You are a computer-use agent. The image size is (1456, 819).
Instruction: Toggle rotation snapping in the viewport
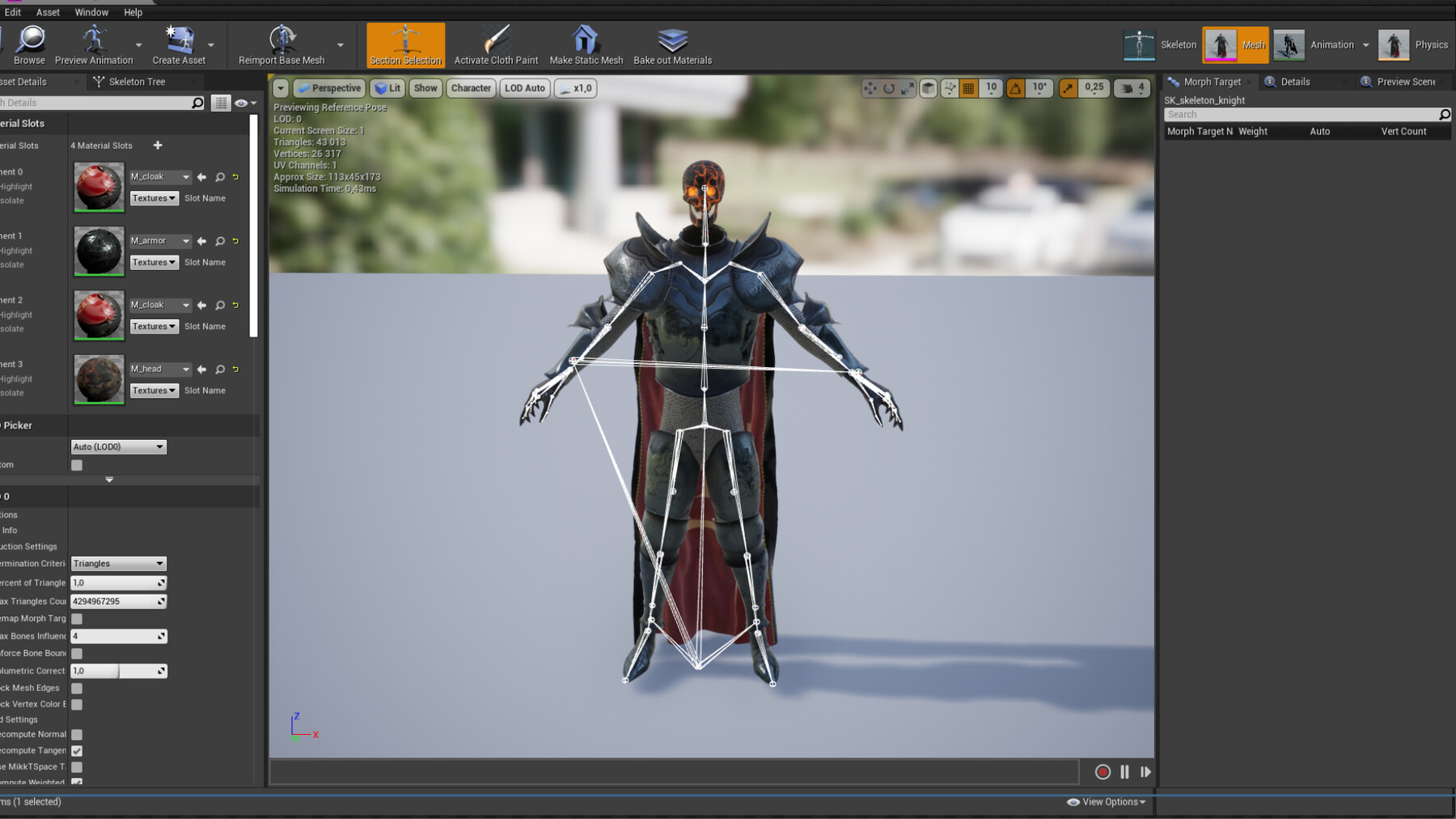tap(1015, 88)
